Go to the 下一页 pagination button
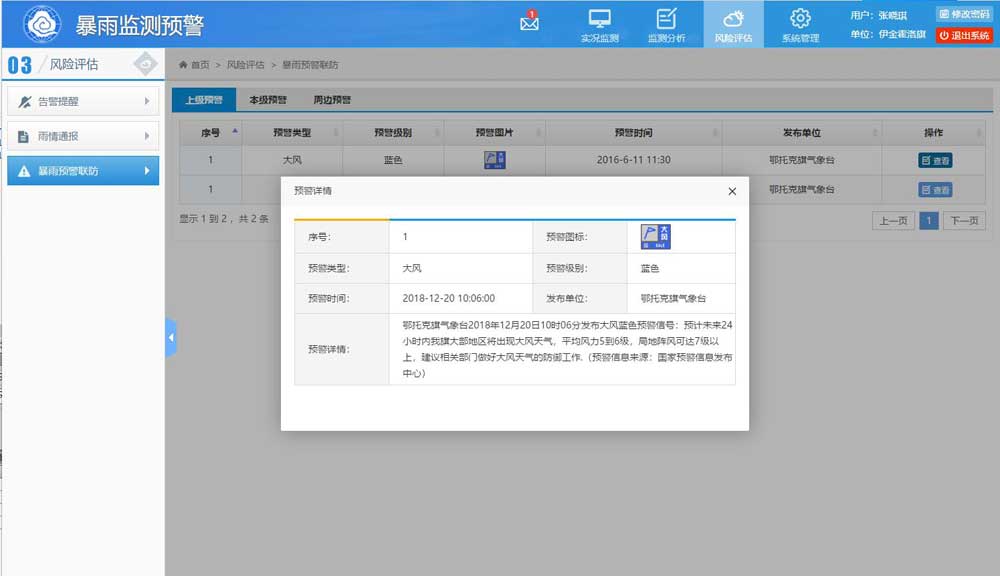The width and height of the screenshot is (1000, 576). point(964,221)
